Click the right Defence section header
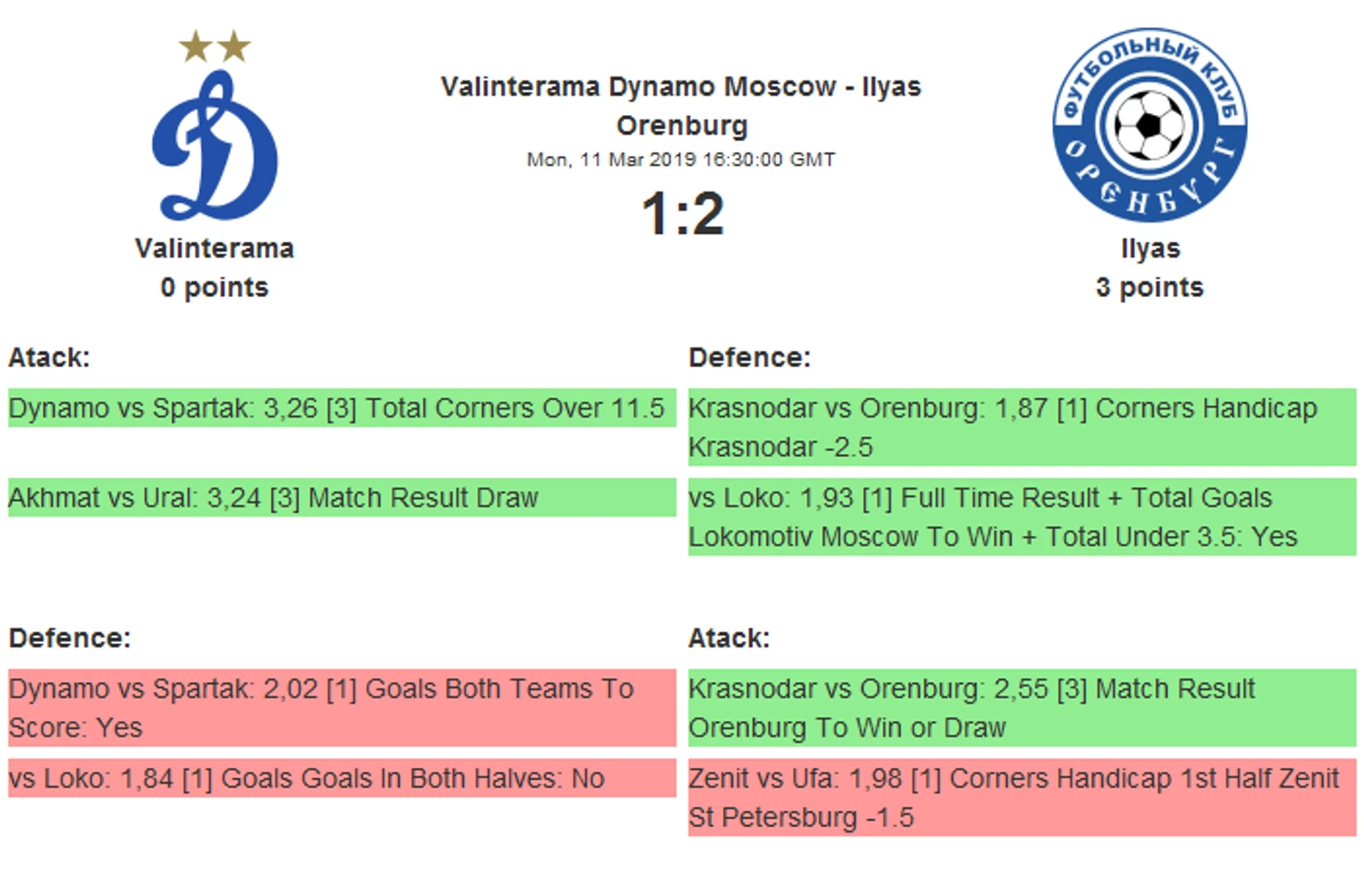 749,358
